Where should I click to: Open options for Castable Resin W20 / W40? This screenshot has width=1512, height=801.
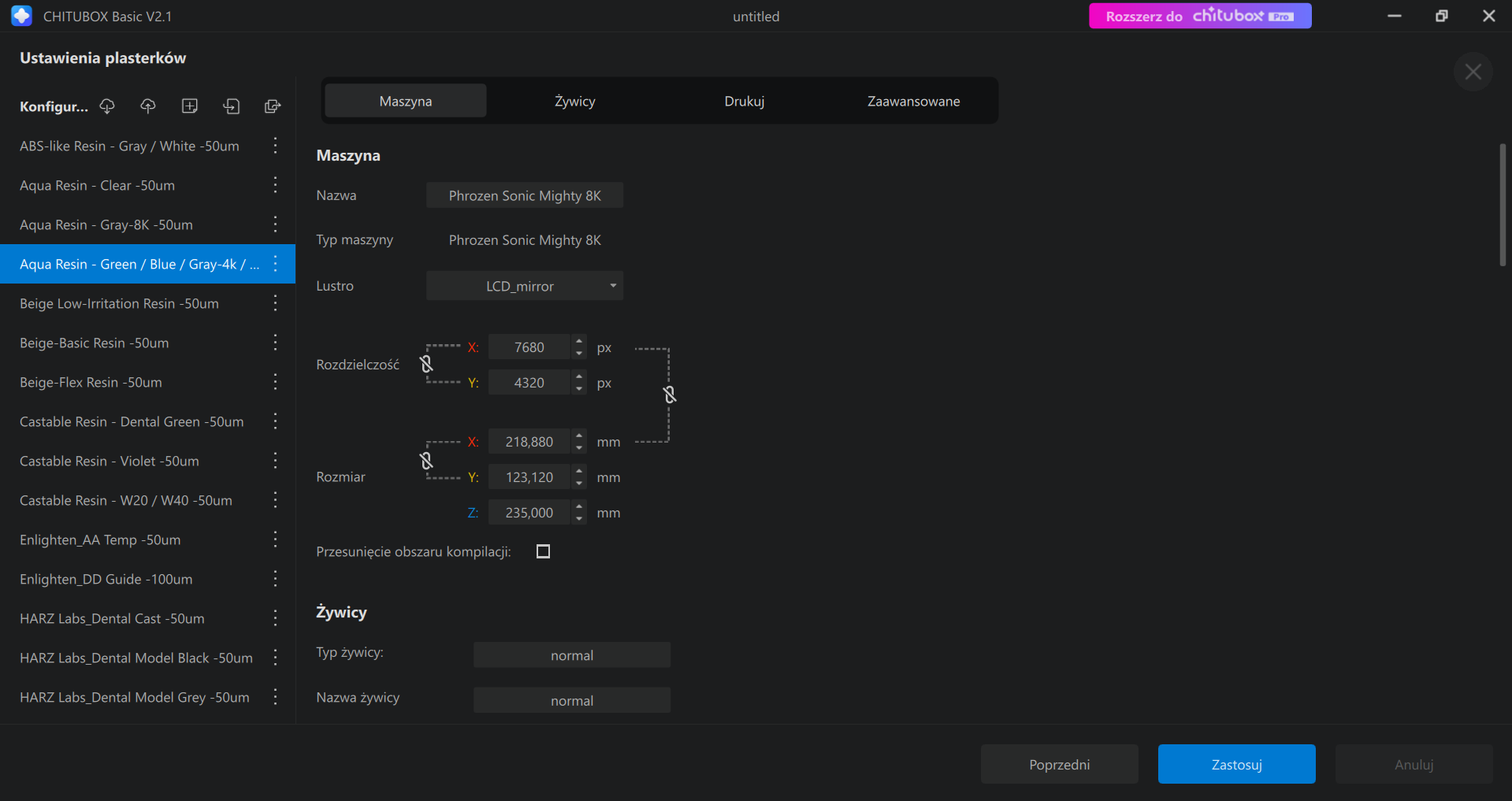point(275,500)
